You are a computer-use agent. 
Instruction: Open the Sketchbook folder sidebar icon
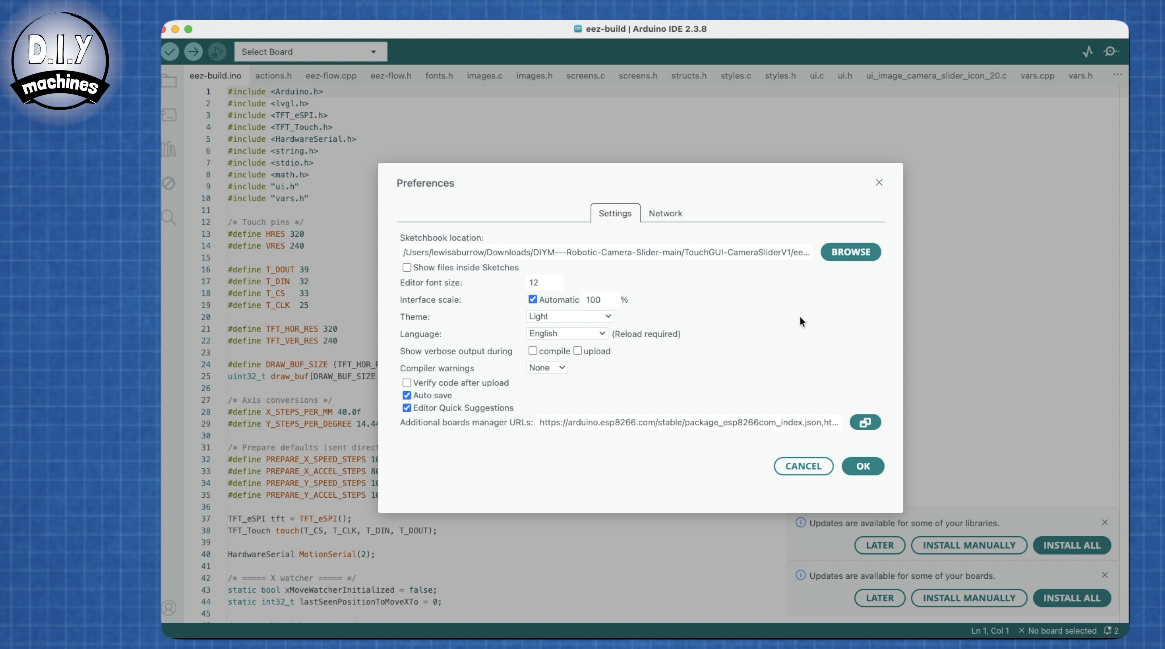pos(169,81)
